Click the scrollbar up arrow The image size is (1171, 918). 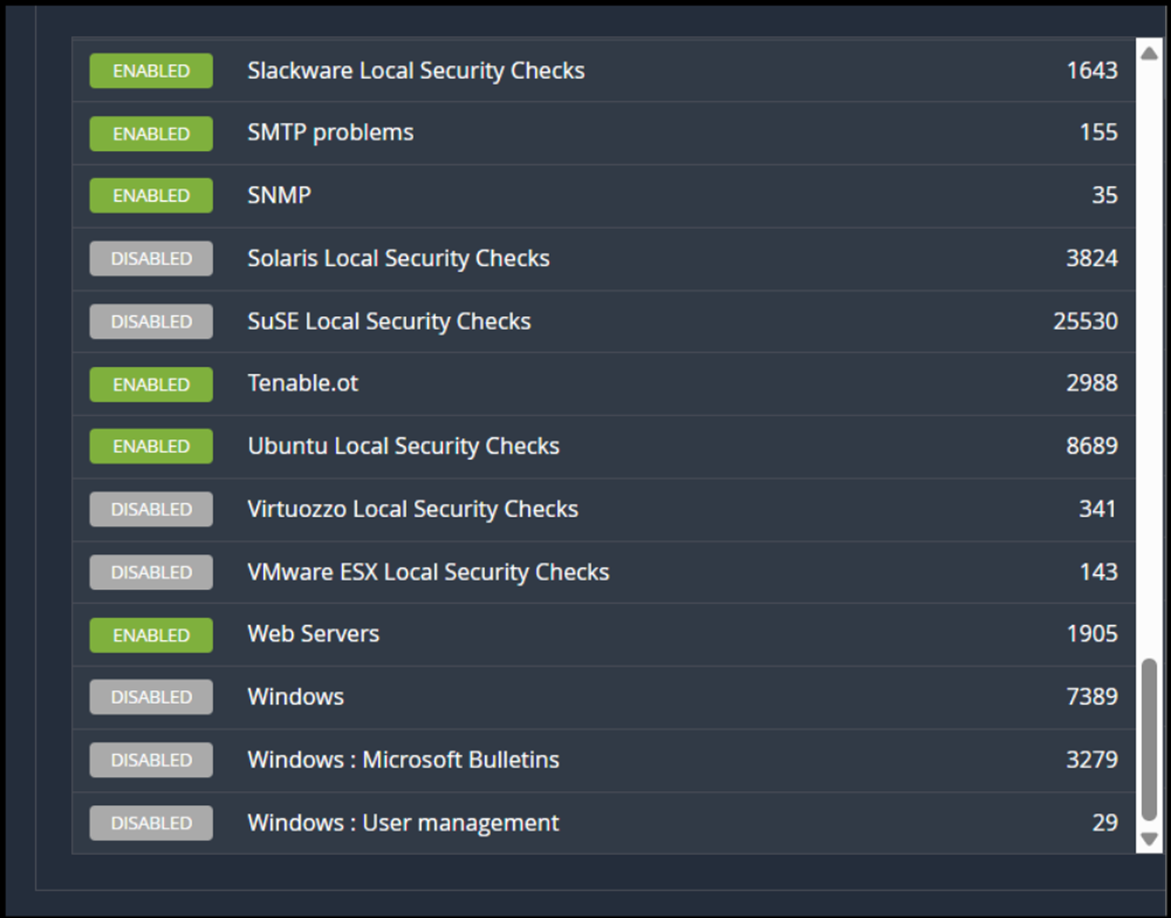coord(1149,53)
